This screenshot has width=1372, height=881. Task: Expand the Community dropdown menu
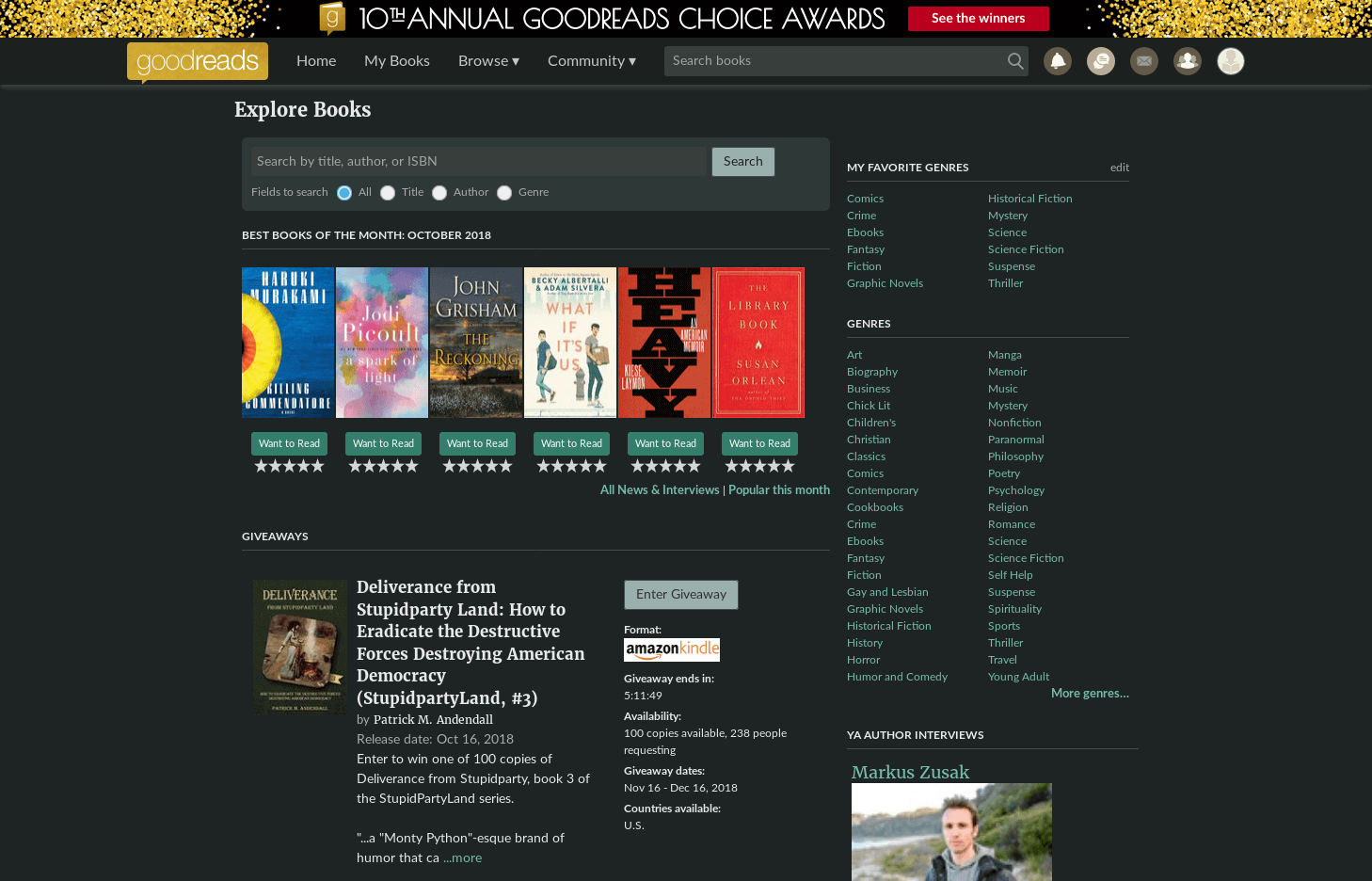[x=592, y=61]
